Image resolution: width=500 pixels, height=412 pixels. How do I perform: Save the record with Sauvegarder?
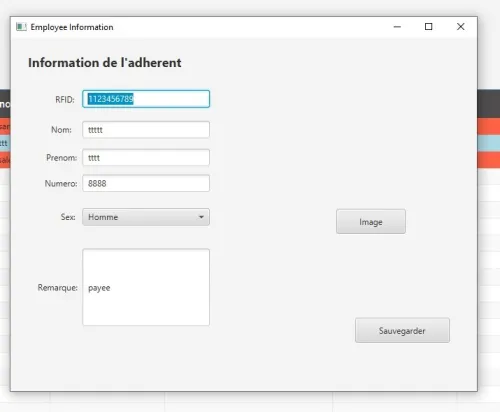402,330
